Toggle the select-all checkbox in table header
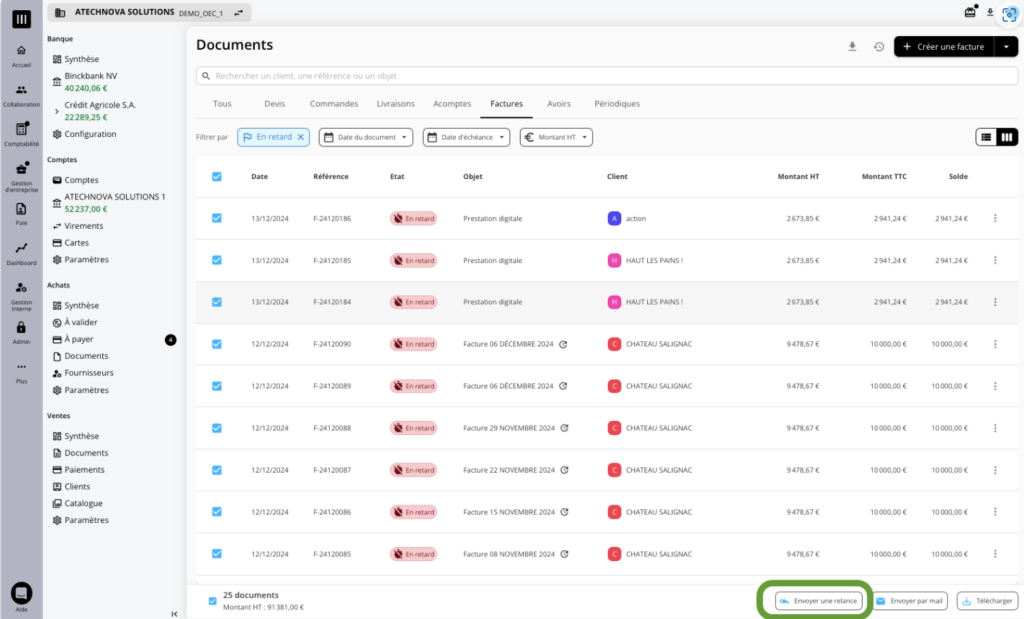The image size is (1024, 619). 217,176
